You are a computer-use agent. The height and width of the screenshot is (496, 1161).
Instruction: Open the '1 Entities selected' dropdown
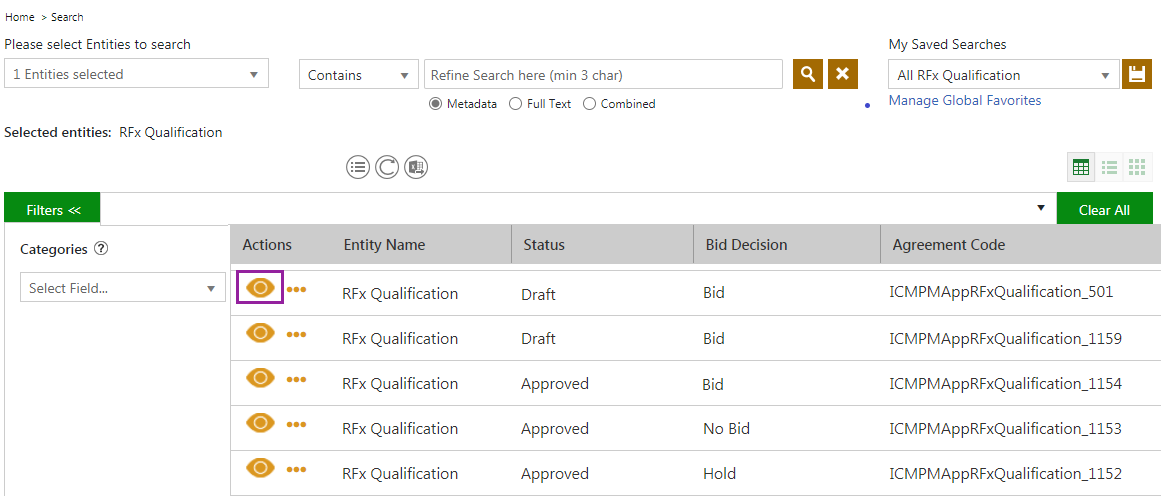tap(136, 74)
